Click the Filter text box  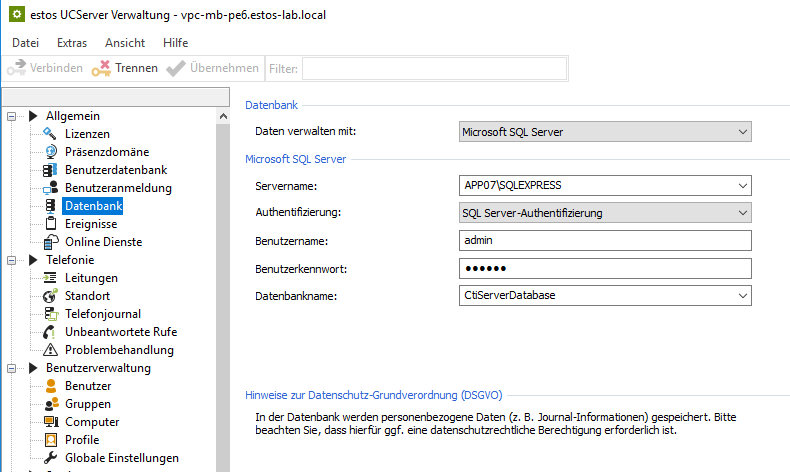coord(434,68)
